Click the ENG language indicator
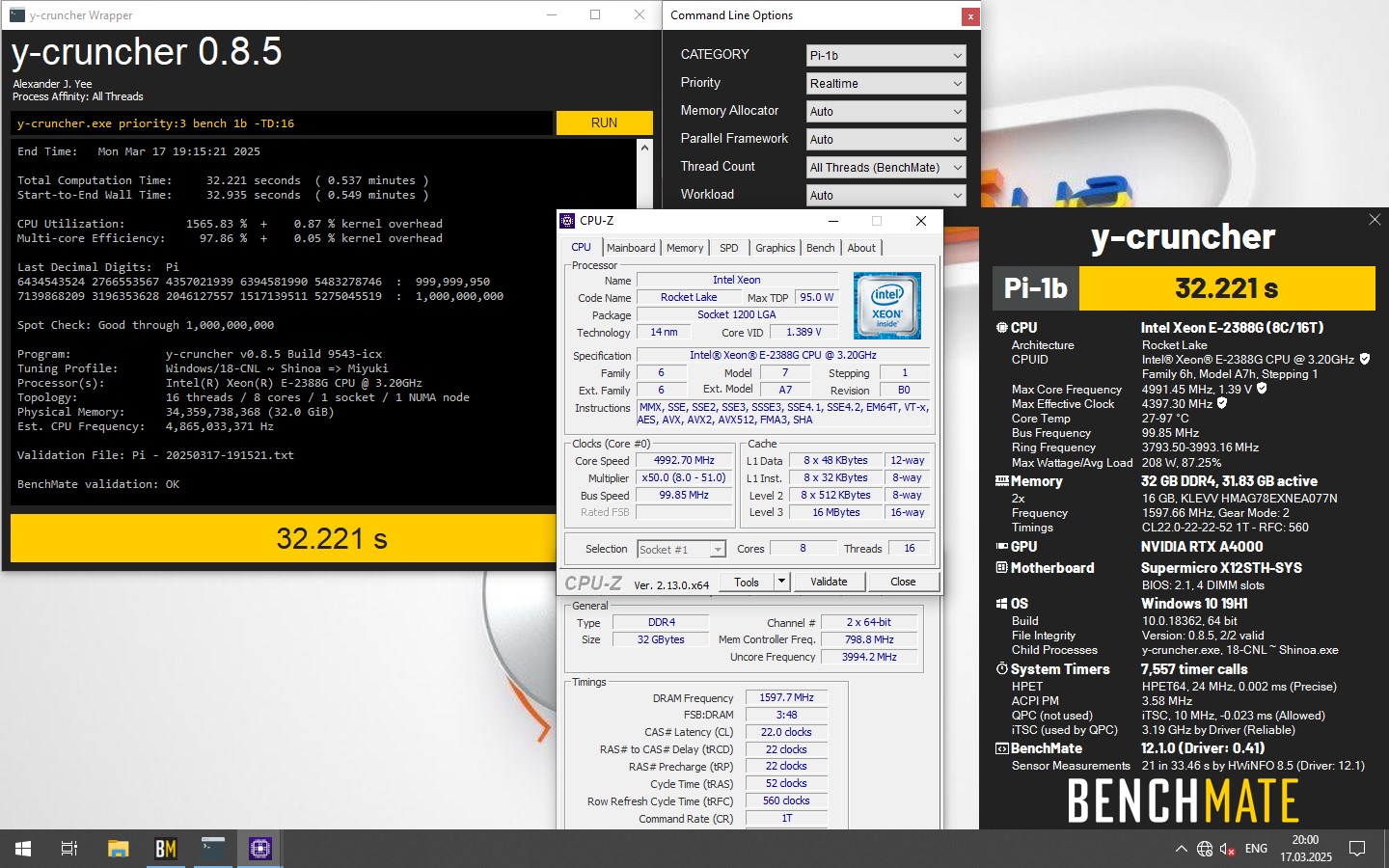 coord(1256,849)
